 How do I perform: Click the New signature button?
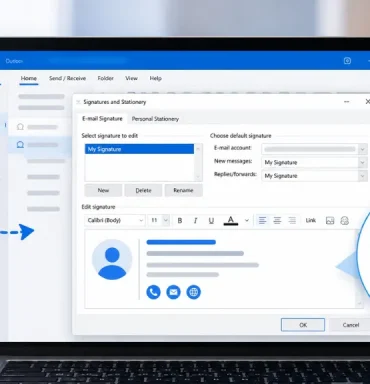point(103,190)
